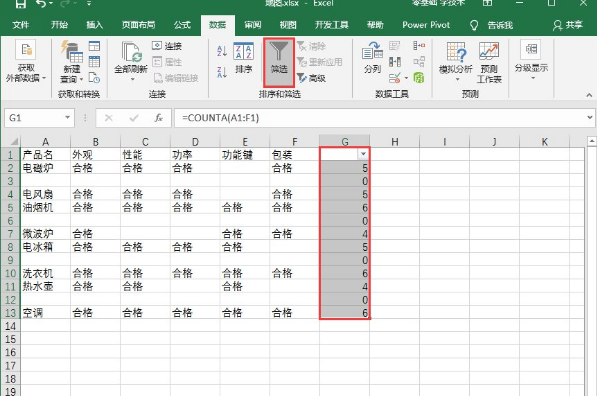597x396 pixels.
Task: Click the Remove Duplicates icon
Action: [394, 62]
